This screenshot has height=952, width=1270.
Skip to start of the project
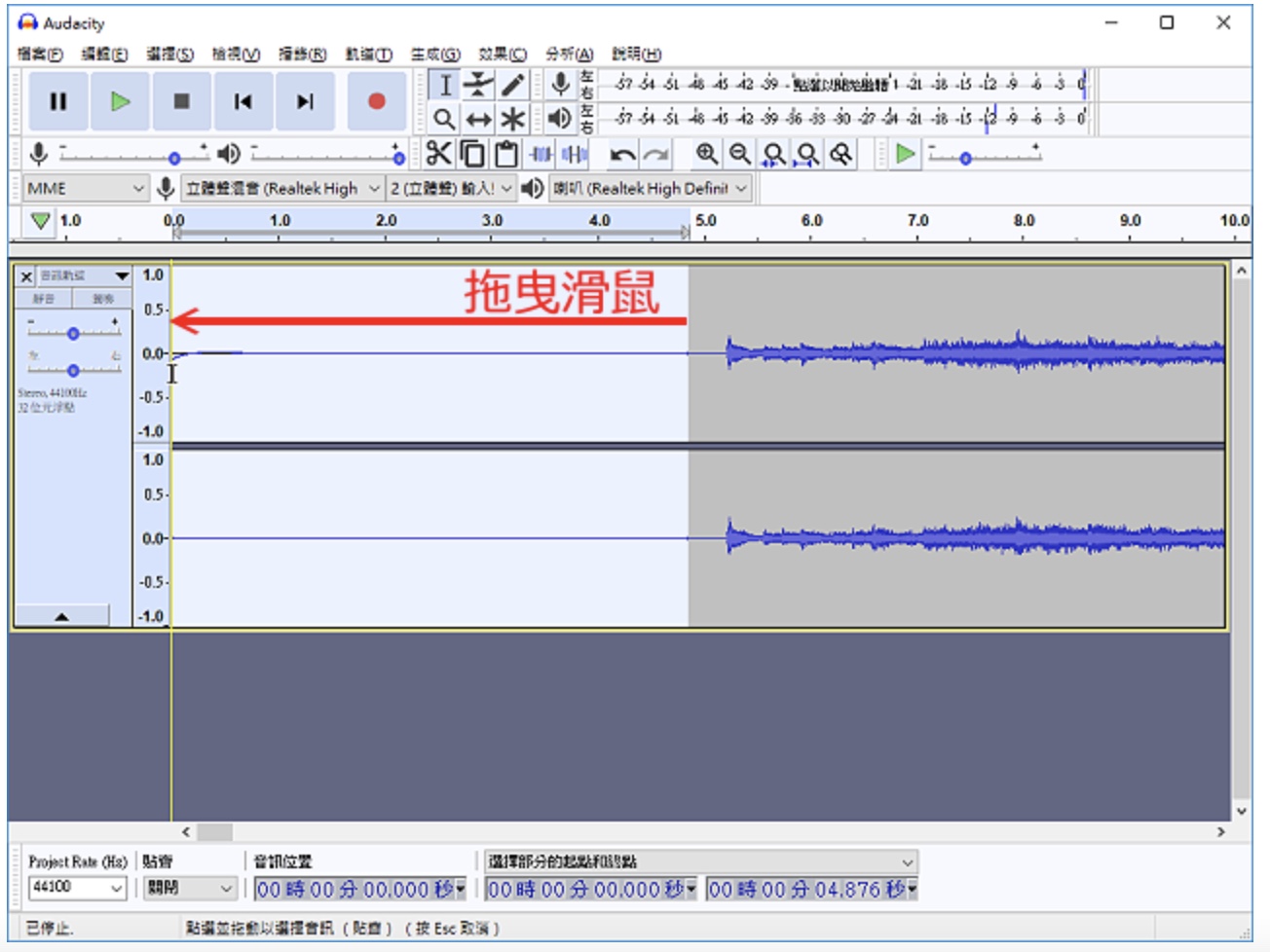(243, 101)
